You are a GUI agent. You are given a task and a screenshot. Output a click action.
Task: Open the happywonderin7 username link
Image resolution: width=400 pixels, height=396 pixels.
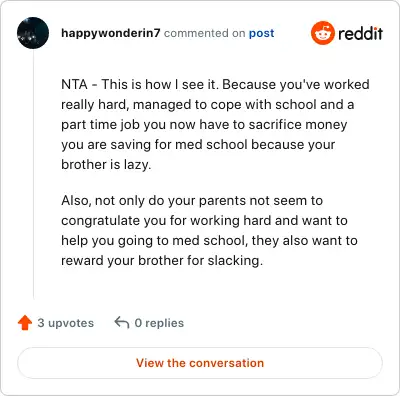pyautogui.click(x=111, y=33)
